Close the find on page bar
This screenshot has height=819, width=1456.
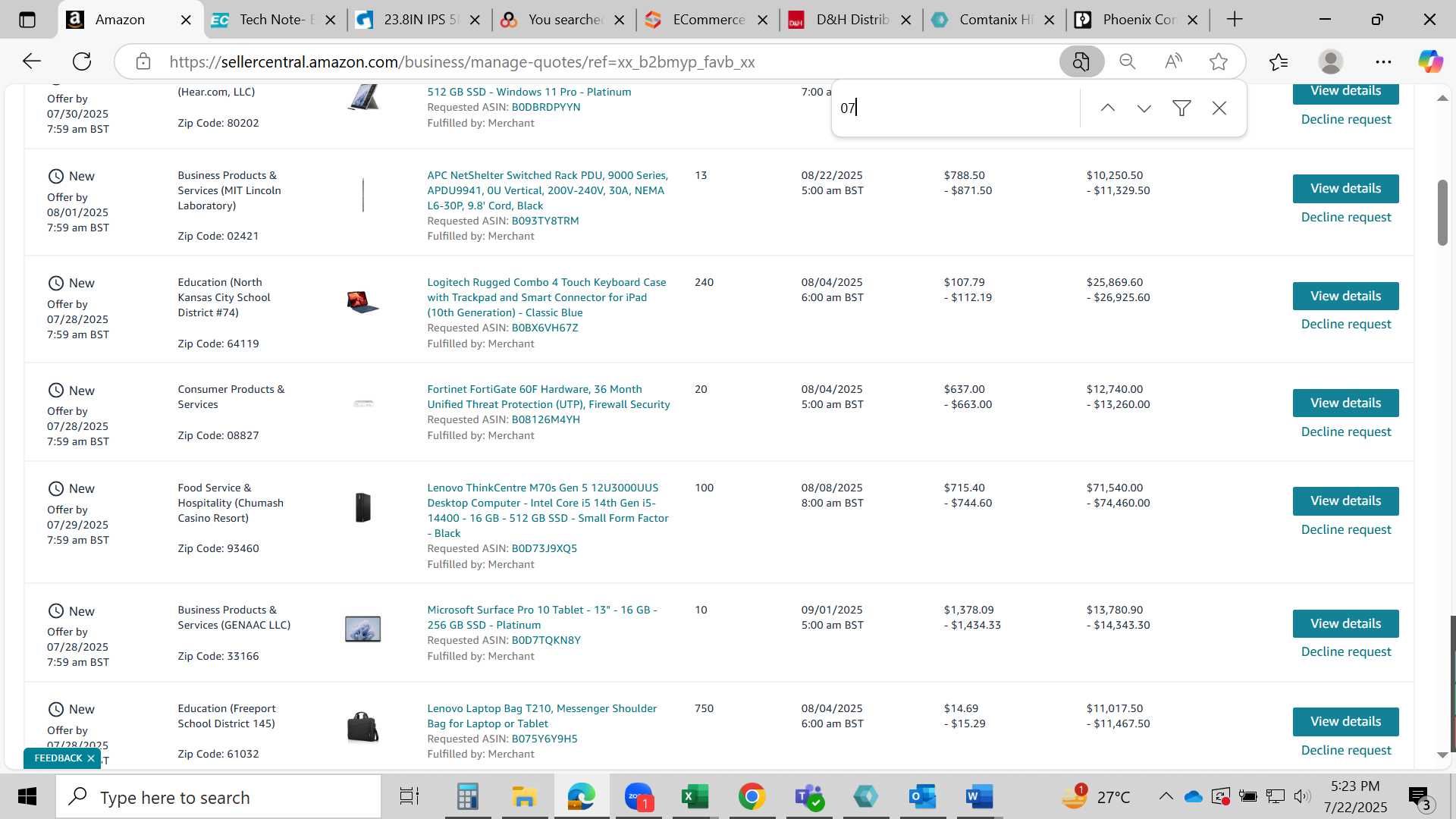click(1219, 108)
